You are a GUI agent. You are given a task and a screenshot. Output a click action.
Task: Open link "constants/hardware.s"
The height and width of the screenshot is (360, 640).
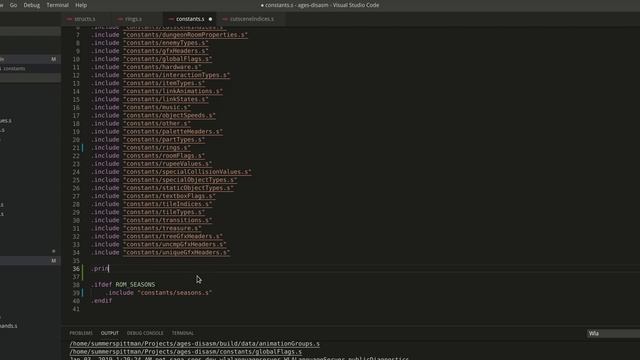162,67
